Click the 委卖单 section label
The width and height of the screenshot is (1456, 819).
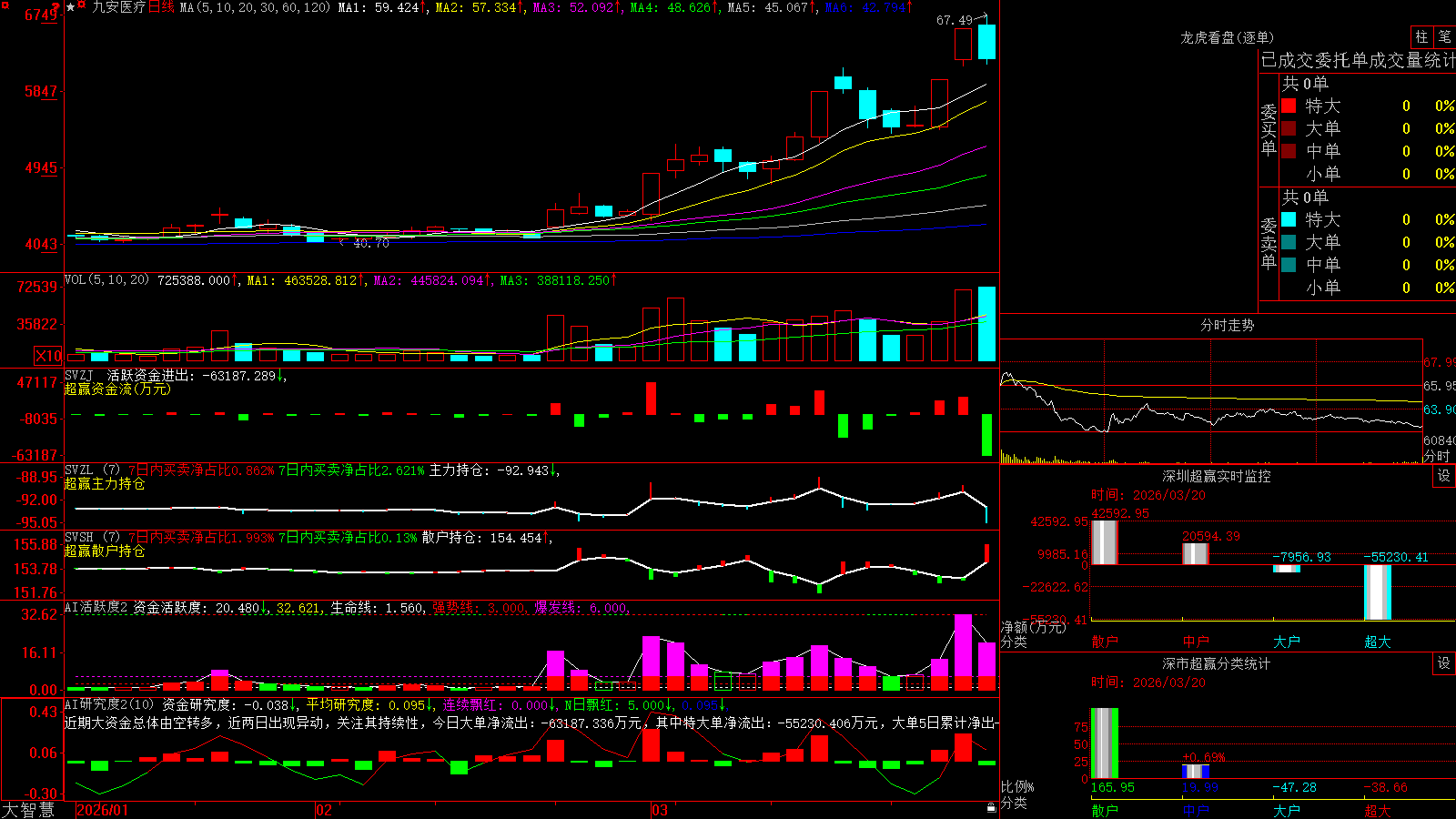tap(1269, 243)
